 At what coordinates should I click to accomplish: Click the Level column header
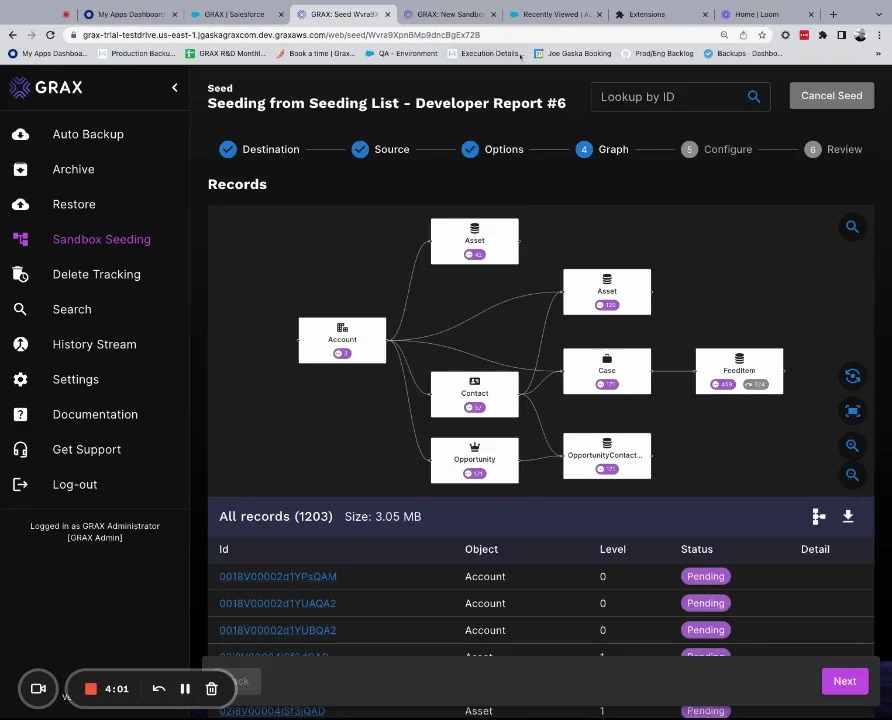click(613, 549)
